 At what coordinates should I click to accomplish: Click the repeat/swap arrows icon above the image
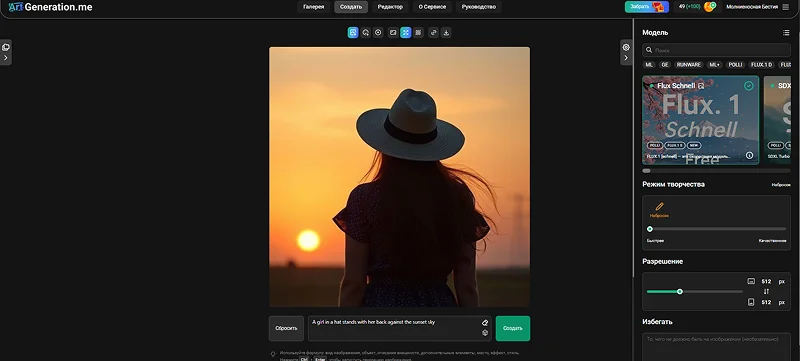433,33
